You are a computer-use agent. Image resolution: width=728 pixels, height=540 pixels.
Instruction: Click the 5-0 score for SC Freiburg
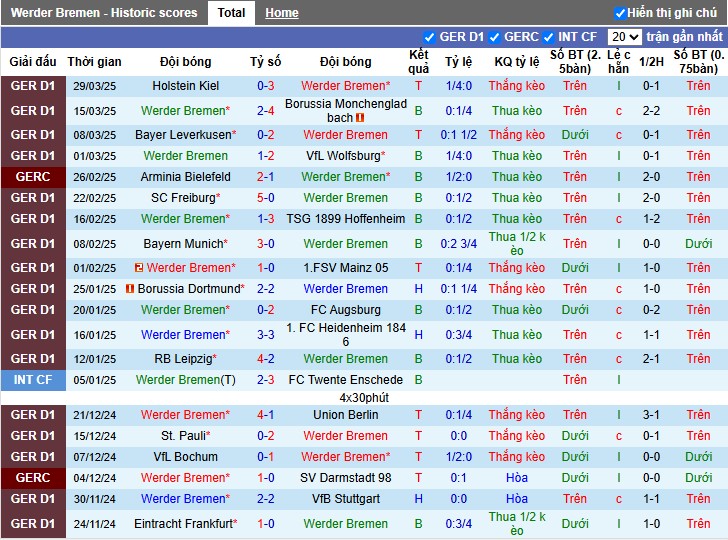(x=266, y=197)
